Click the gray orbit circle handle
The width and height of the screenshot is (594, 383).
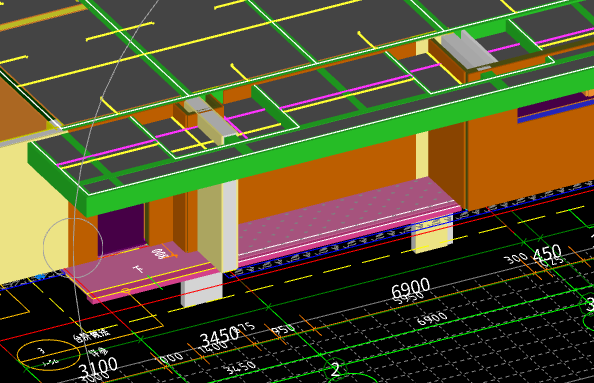(73, 248)
